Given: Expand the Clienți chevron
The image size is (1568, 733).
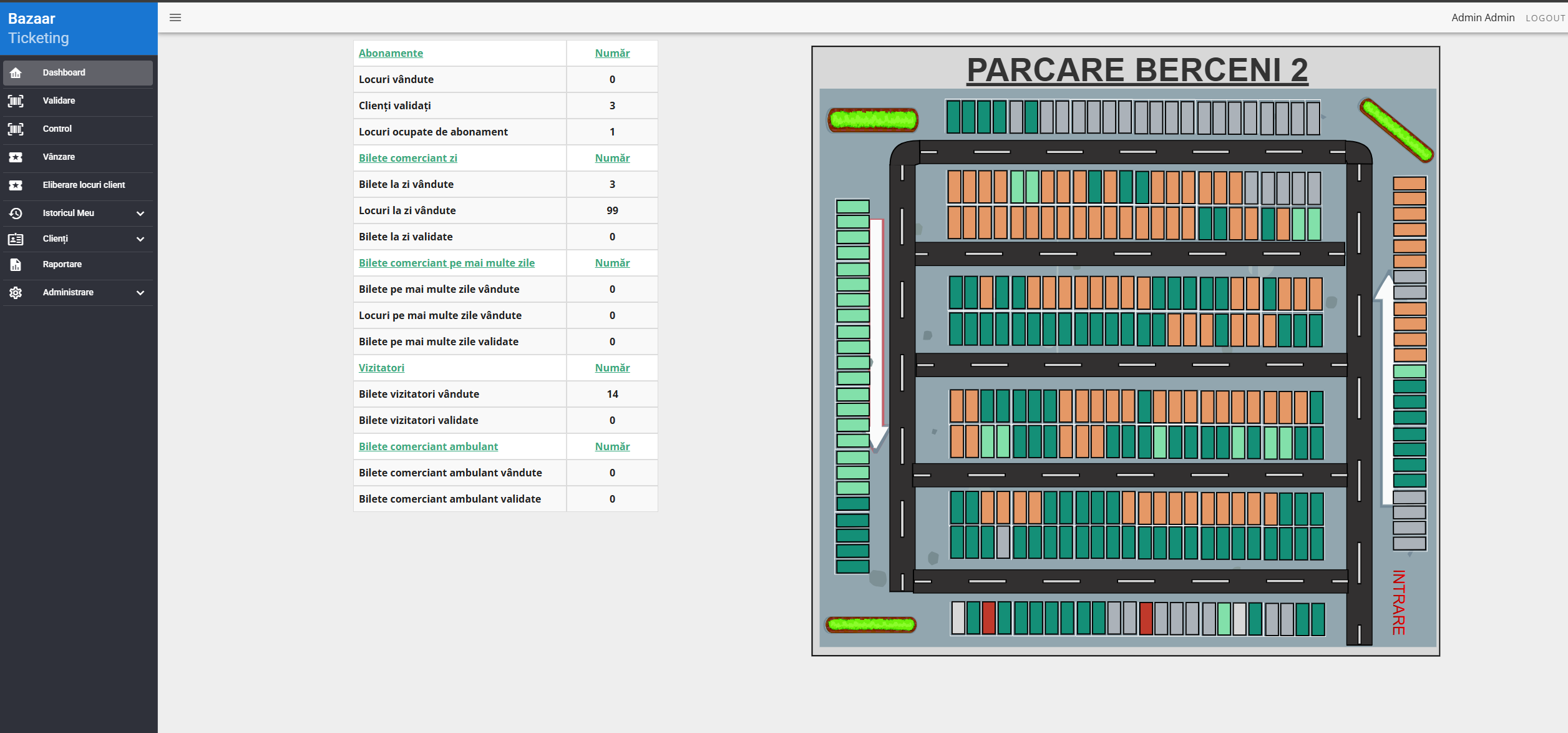Looking at the screenshot, I should (140, 239).
